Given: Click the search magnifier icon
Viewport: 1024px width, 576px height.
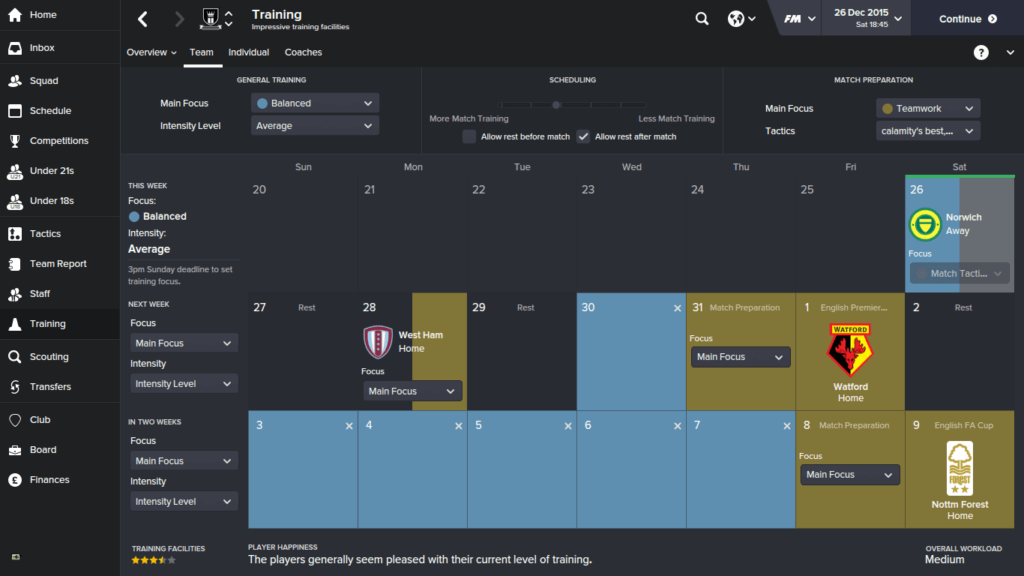Looking at the screenshot, I should point(701,18).
